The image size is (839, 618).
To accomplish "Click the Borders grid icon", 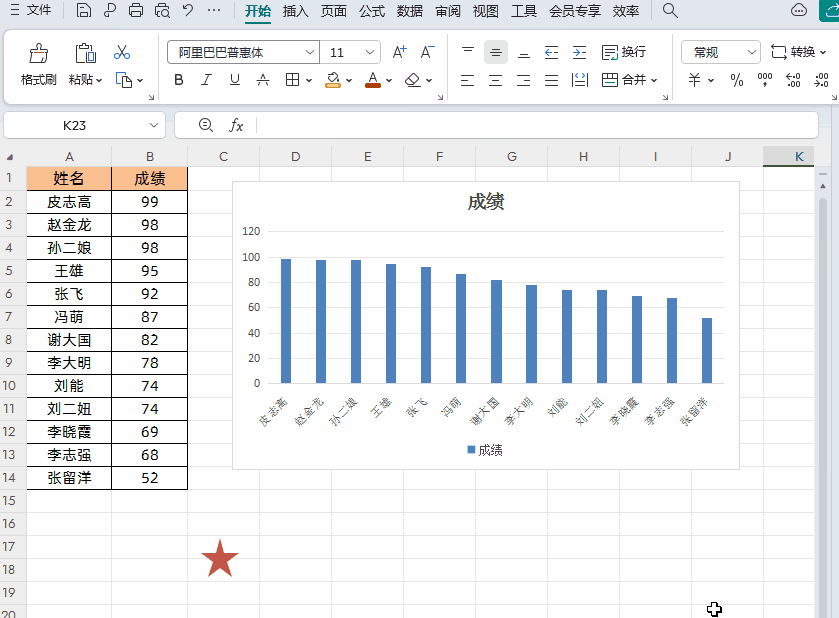I will [x=292, y=80].
